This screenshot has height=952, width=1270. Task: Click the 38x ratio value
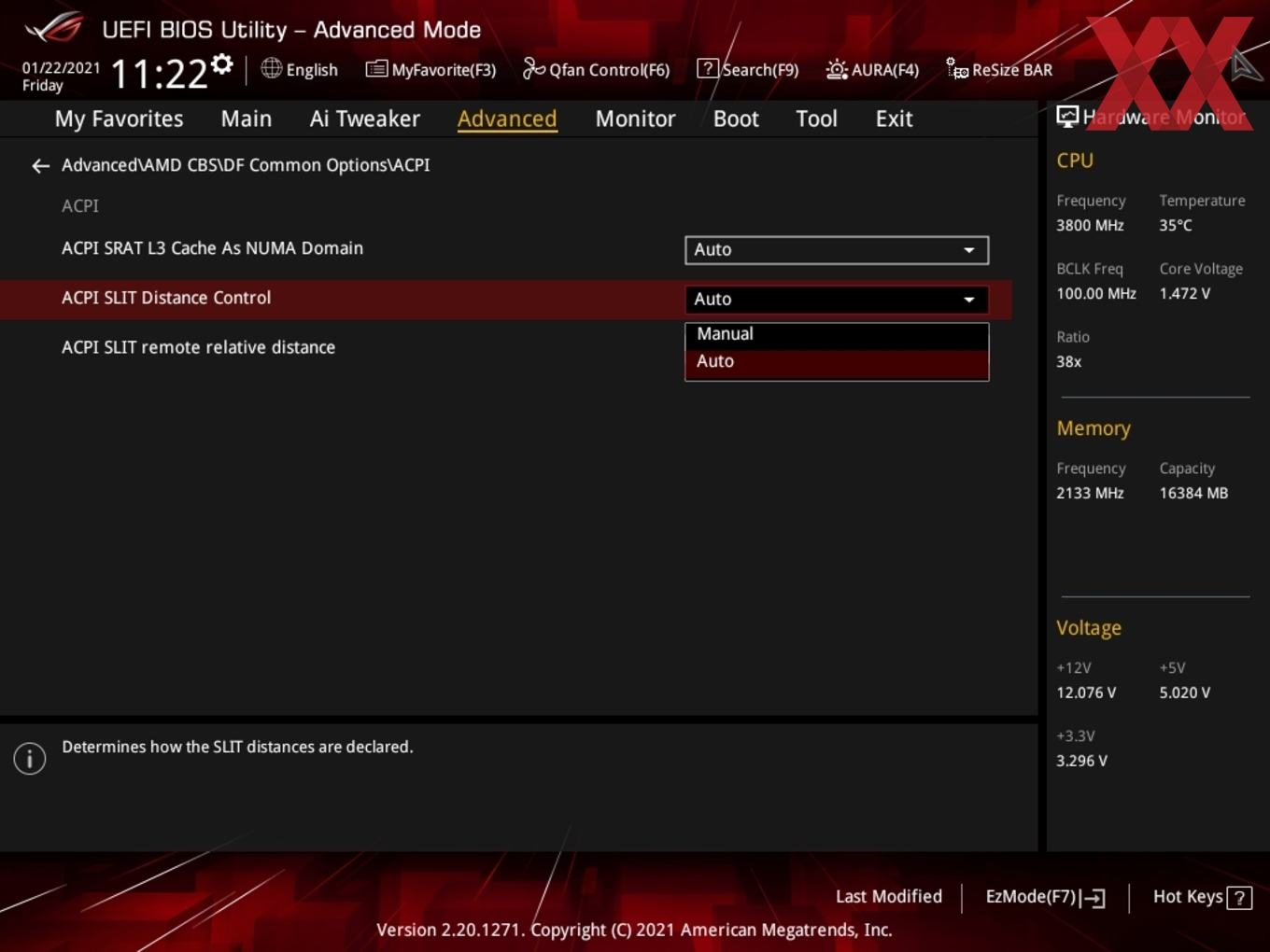[1069, 361]
